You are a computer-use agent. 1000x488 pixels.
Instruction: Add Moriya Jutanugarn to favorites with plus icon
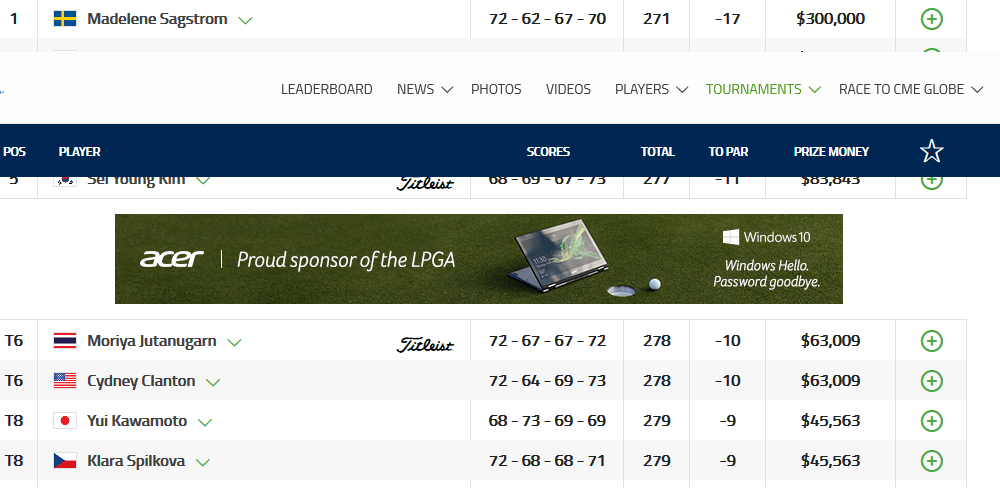[932, 341]
